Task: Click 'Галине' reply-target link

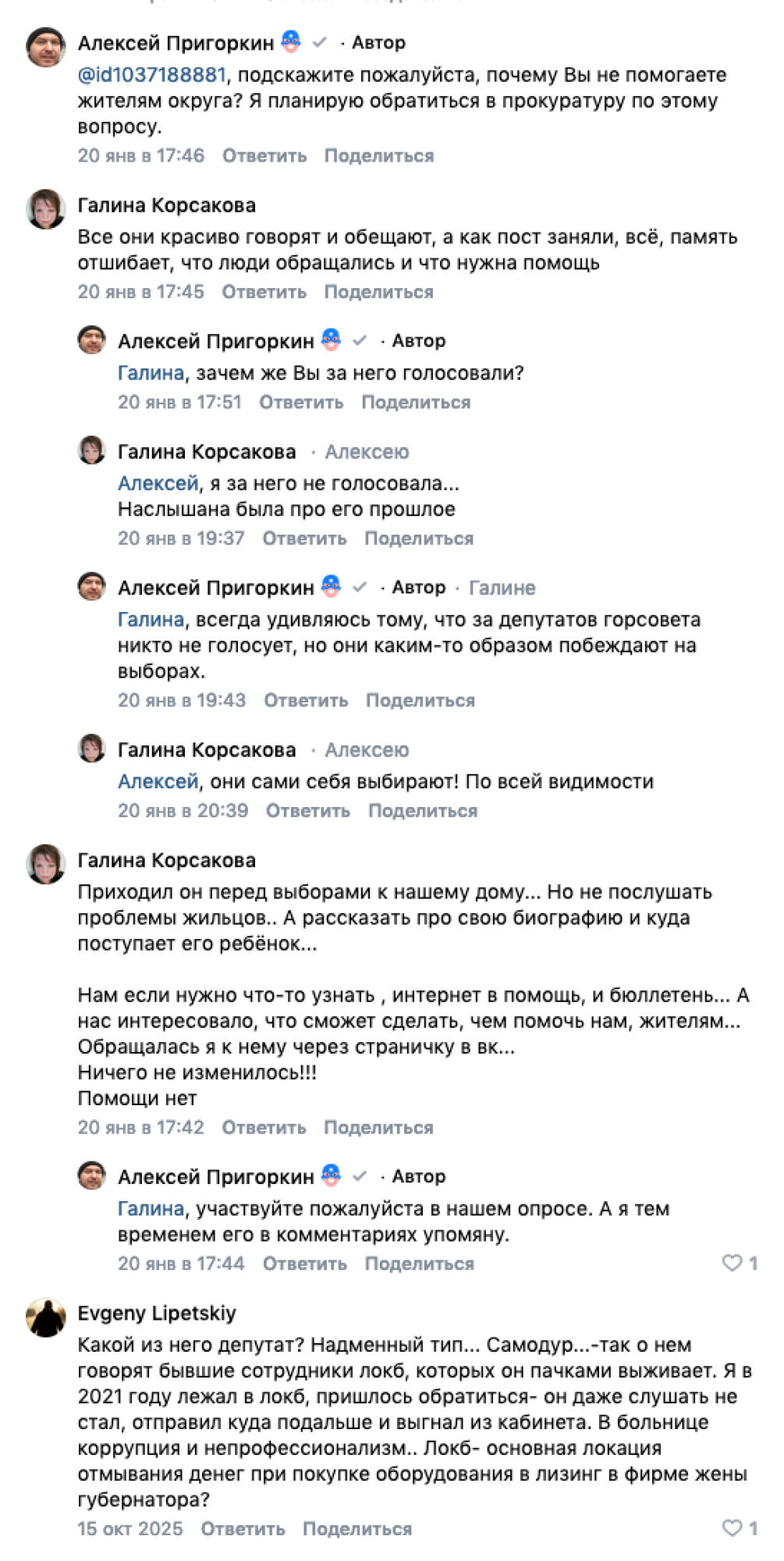Action: [502, 588]
